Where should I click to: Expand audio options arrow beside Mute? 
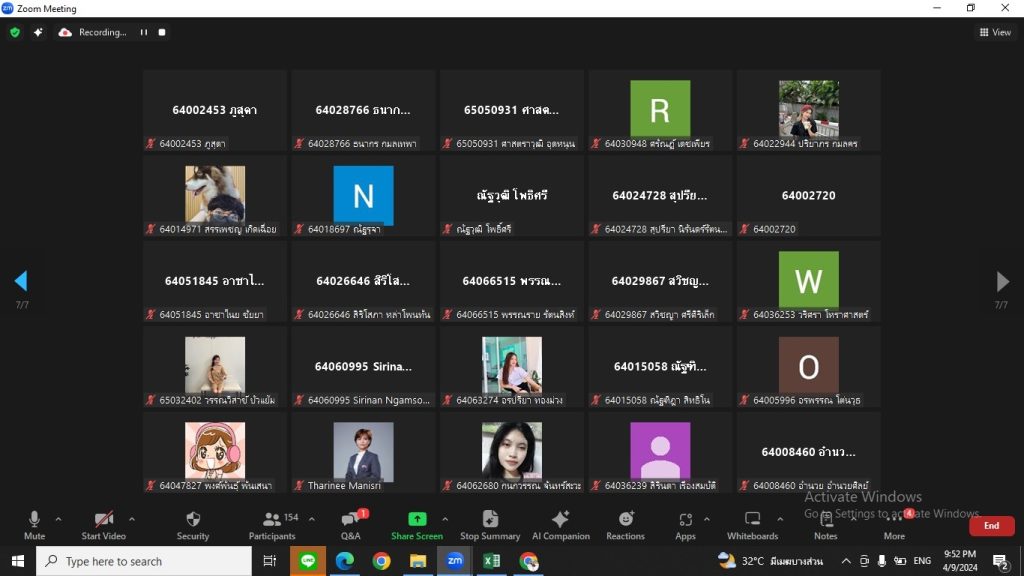coord(58,519)
